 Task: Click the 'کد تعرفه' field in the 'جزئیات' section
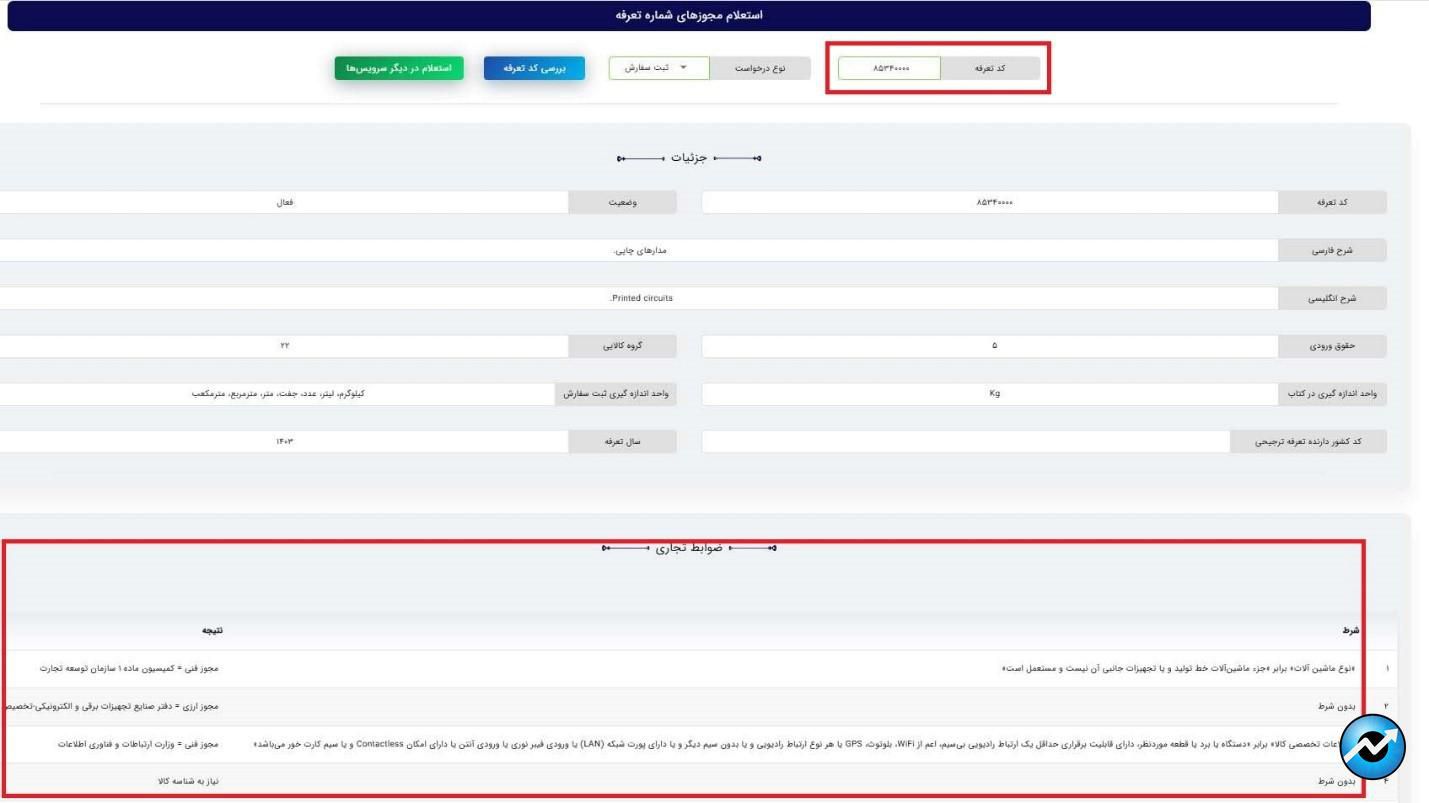990,202
